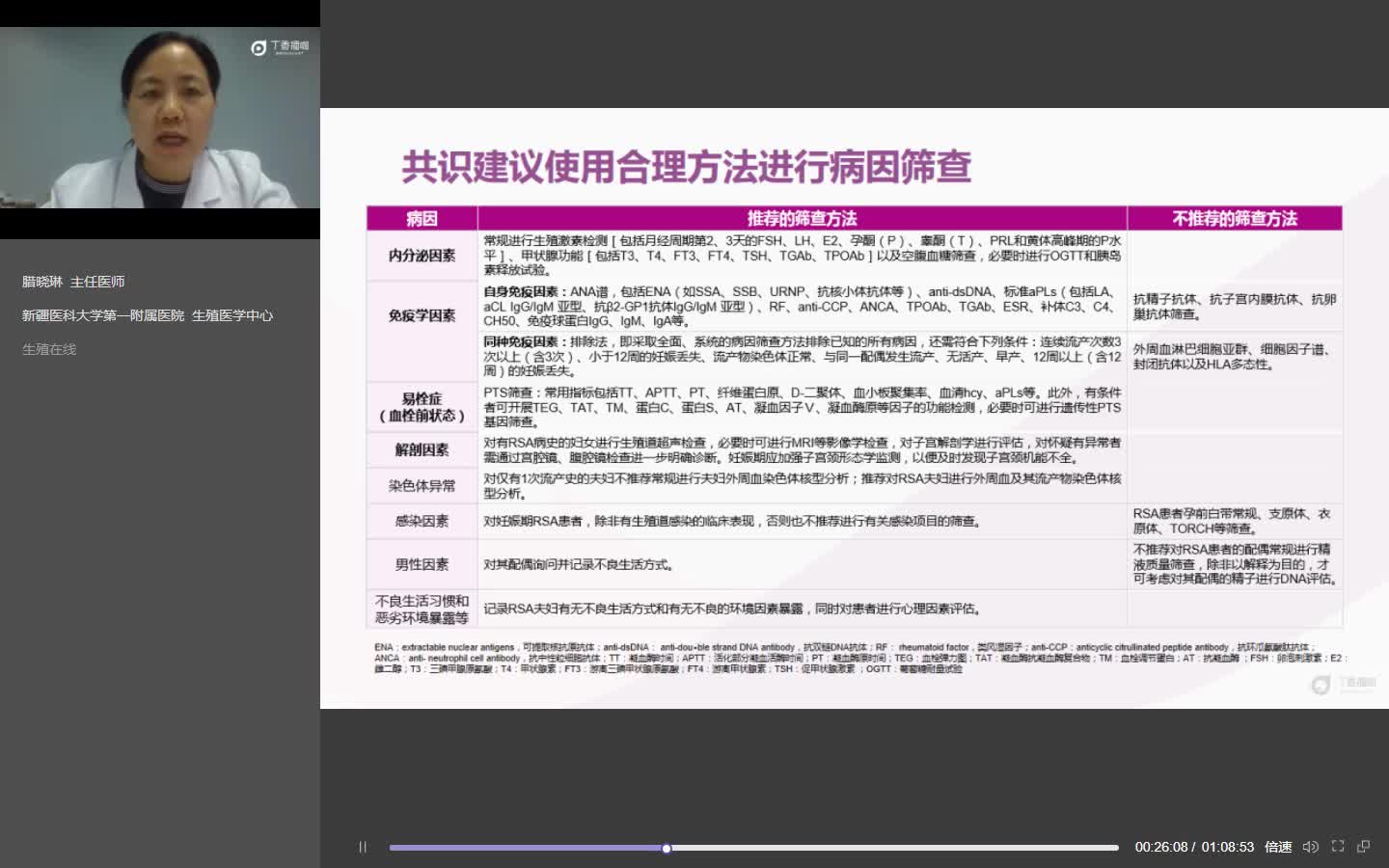Screen dimensions: 1389x868
Task: Click speaker name 腊晓琳 主任医师
Action: click(73, 282)
